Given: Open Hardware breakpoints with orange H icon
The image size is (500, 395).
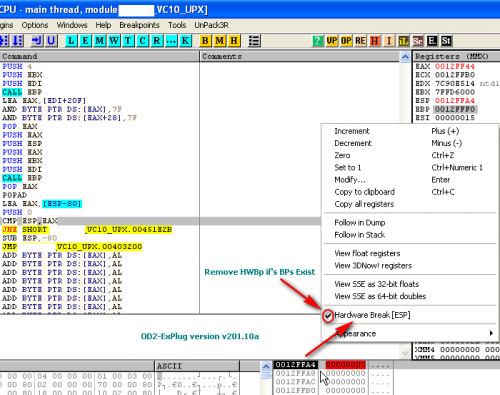Looking at the screenshot, I should point(234,41).
